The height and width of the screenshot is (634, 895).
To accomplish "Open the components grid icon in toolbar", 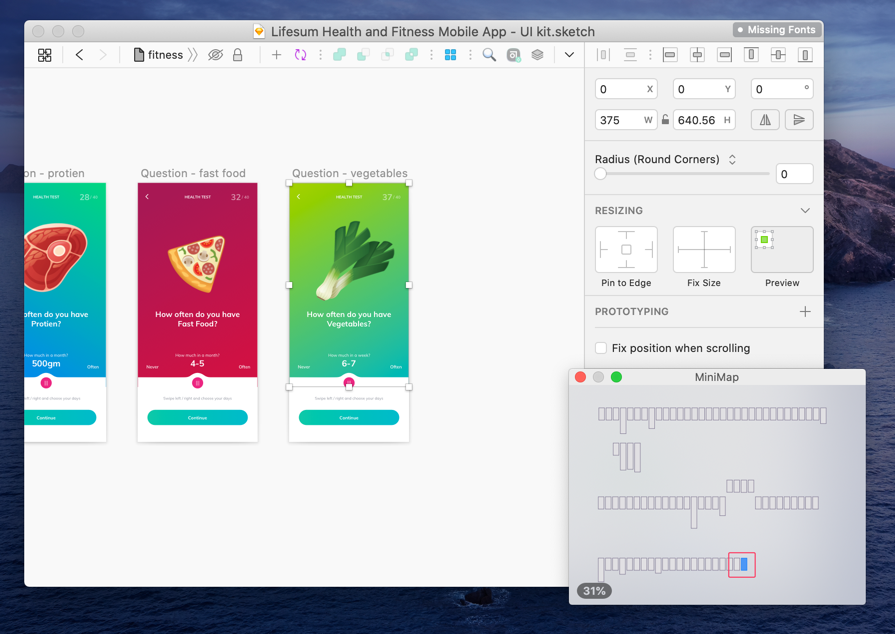I will tap(45, 55).
